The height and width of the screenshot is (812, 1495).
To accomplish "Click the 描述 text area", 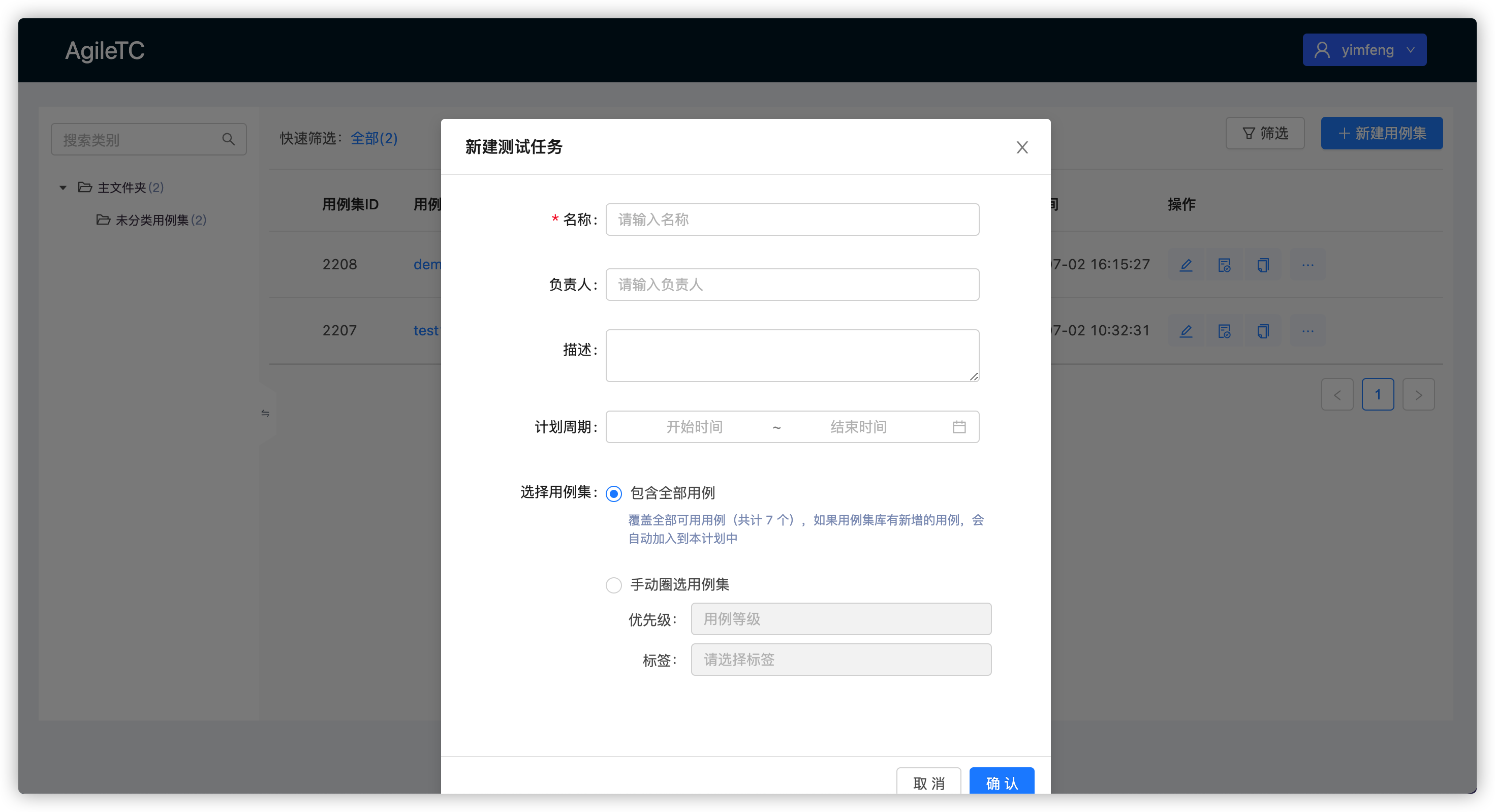I will (792, 355).
